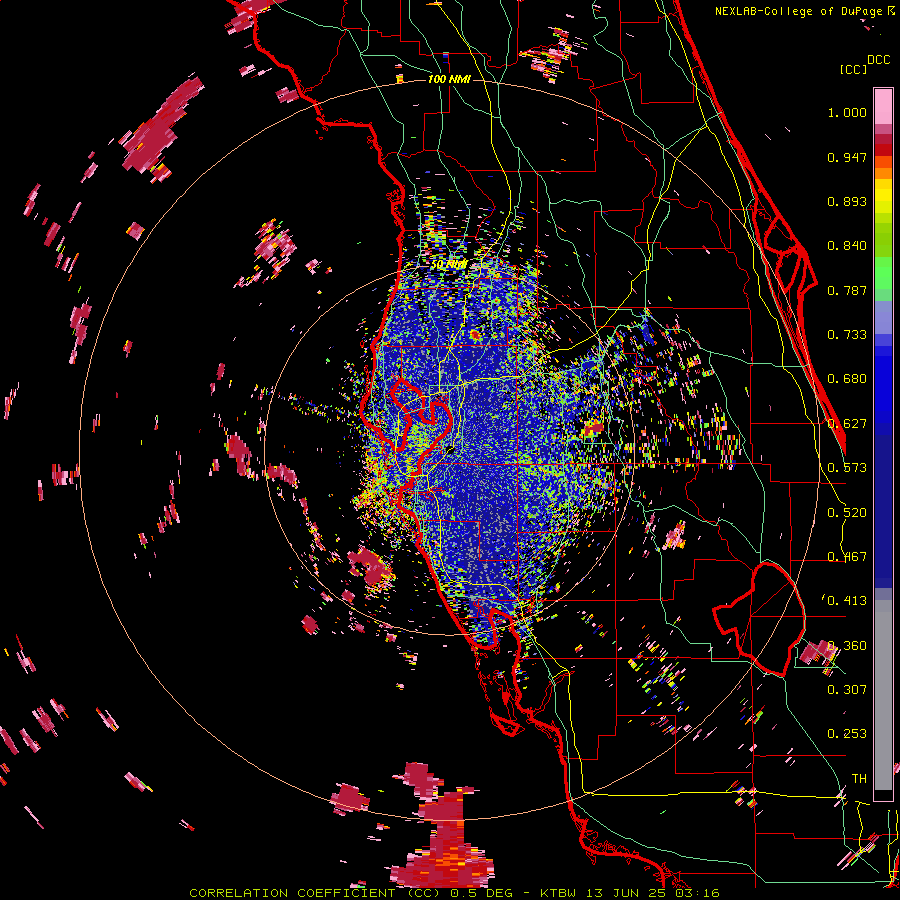Pick the light pink top segment of the color bar

pos(883,106)
